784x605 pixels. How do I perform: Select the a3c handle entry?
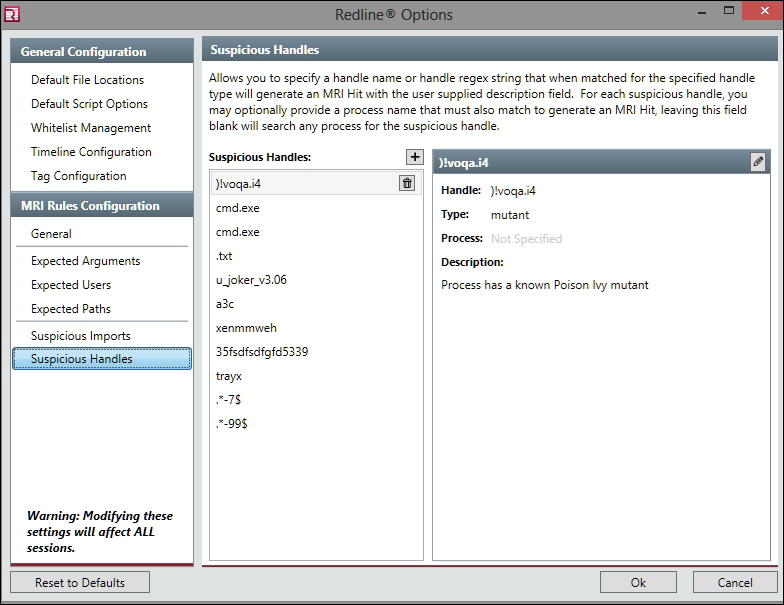pyautogui.click(x=316, y=304)
